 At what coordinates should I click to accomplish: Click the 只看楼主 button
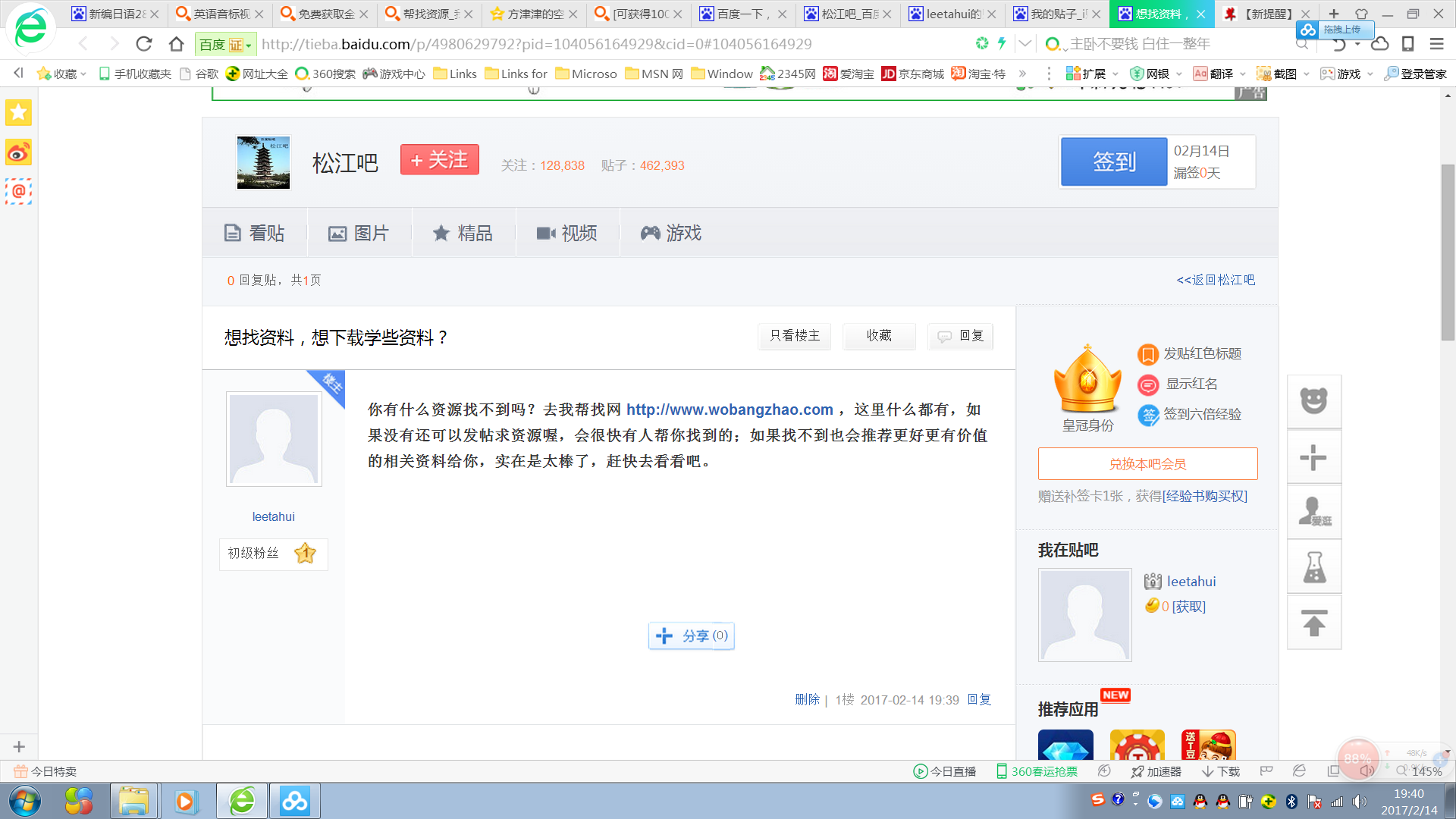tap(794, 335)
